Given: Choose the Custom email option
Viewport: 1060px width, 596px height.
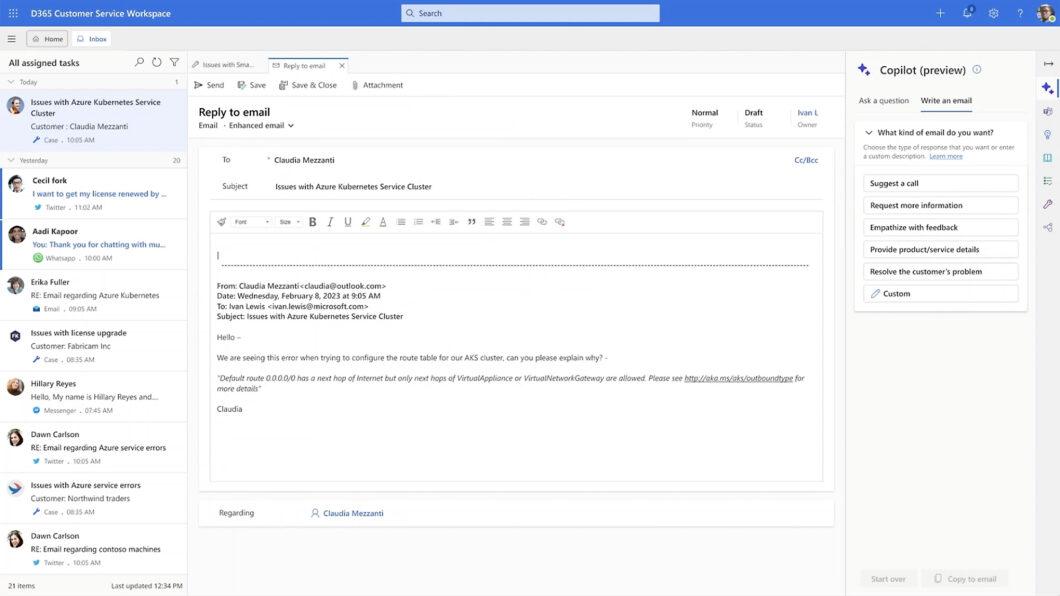Looking at the screenshot, I should pos(940,294).
